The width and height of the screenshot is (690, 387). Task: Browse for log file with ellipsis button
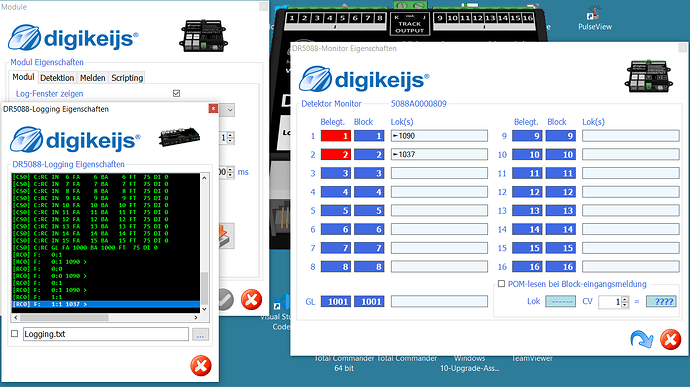coord(200,335)
